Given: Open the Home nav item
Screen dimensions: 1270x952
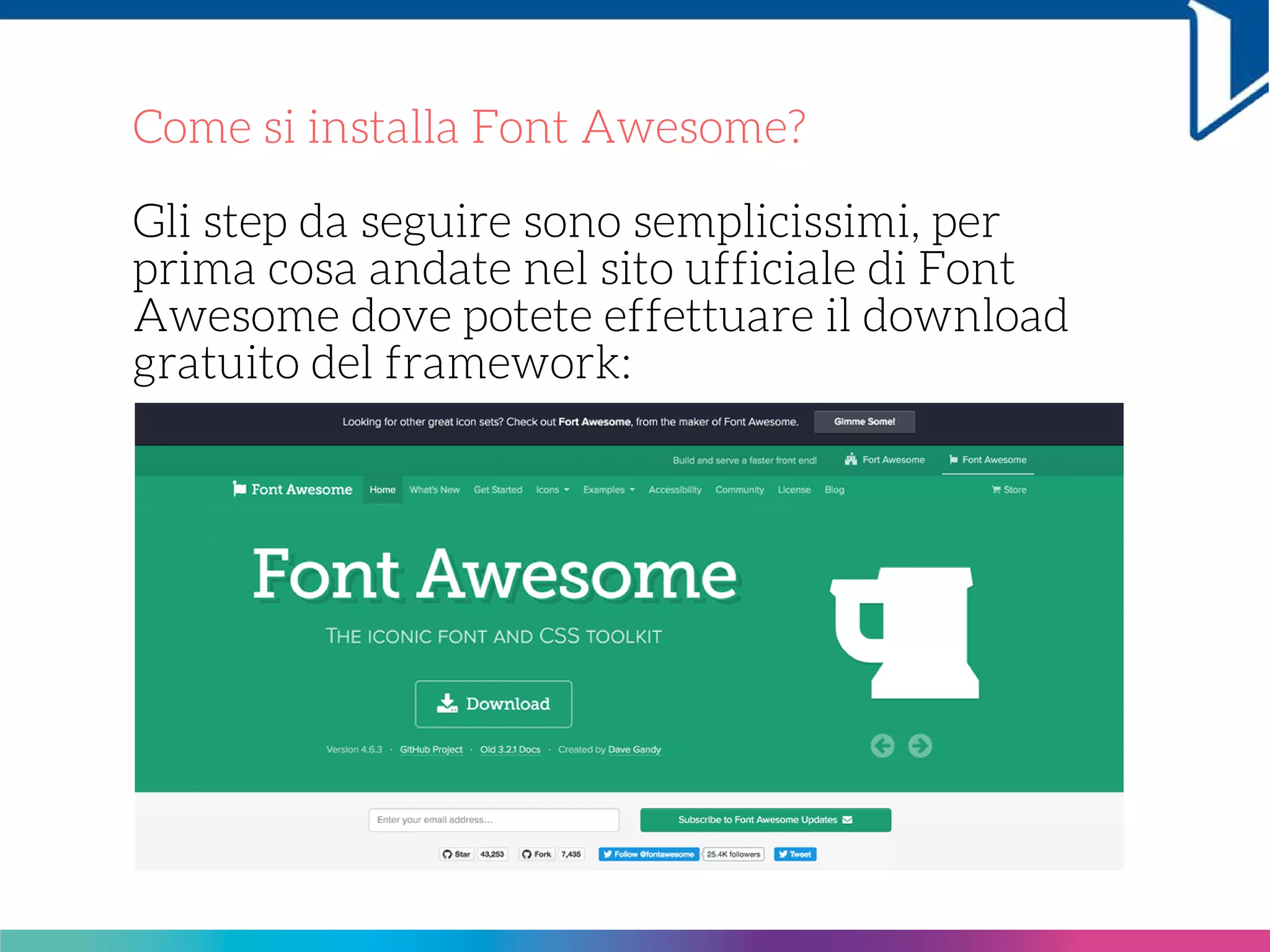Looking at the screenshot, I should [383, 490].
